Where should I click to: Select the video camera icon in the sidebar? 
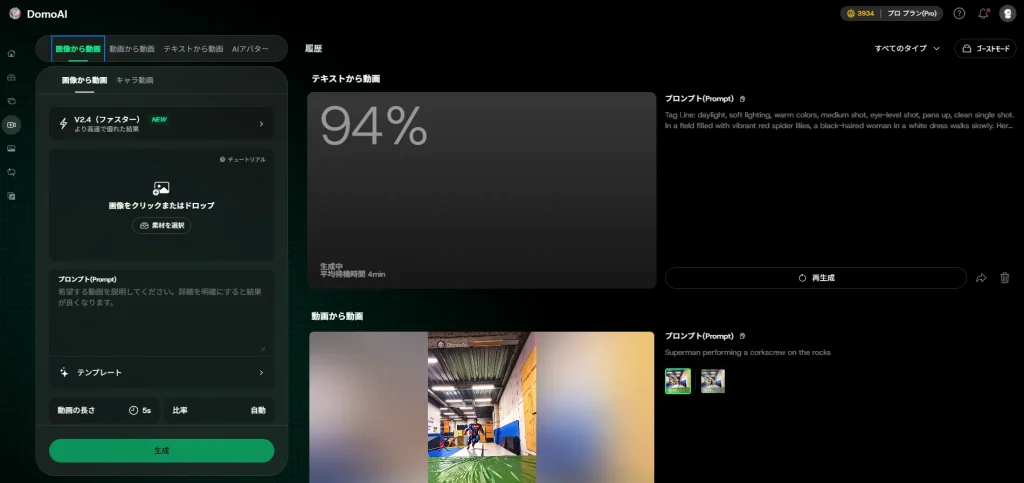click(x=11, y=125)
